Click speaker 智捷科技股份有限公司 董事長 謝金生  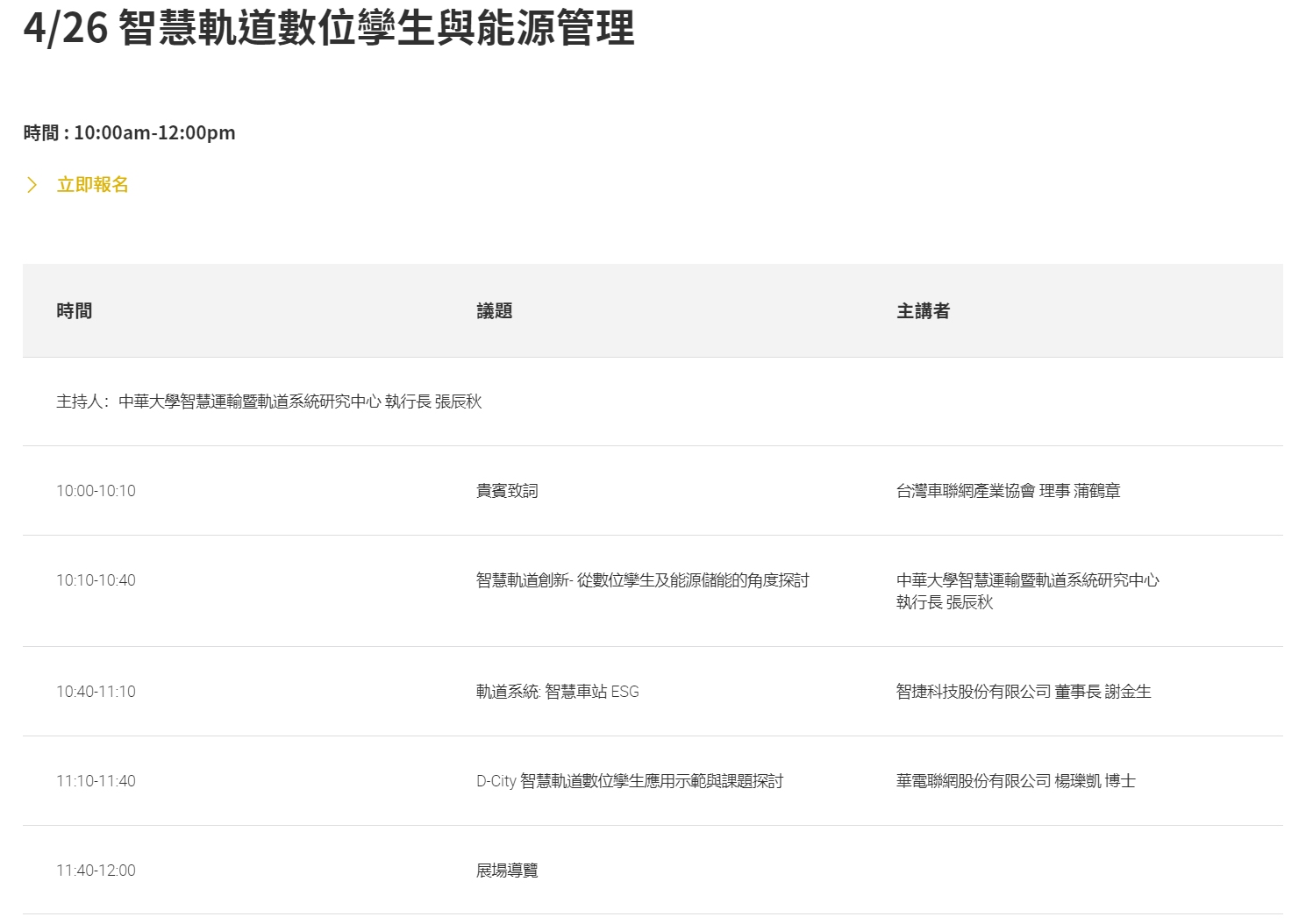tap(1024, 692)
